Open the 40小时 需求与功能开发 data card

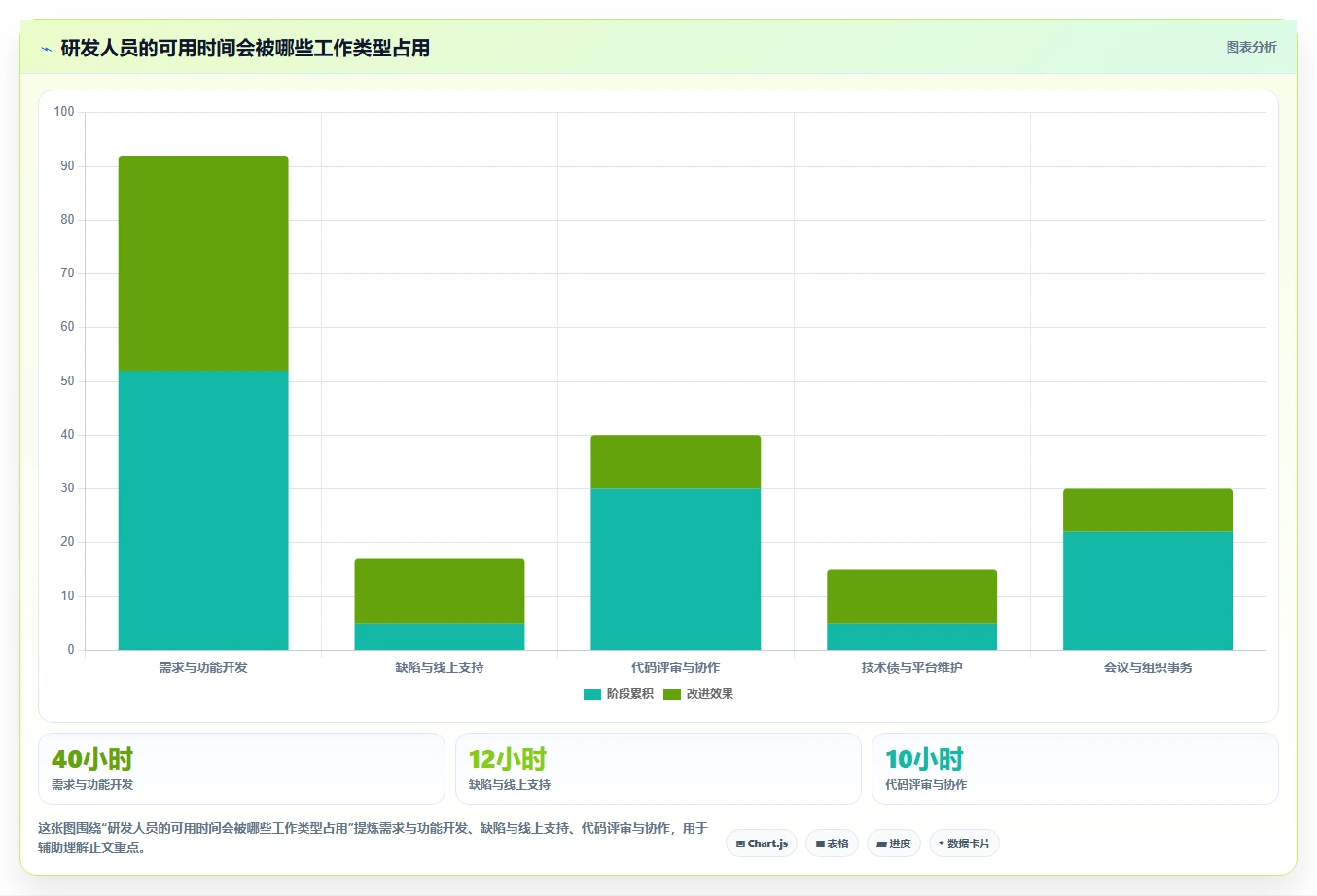coord(241,769)
